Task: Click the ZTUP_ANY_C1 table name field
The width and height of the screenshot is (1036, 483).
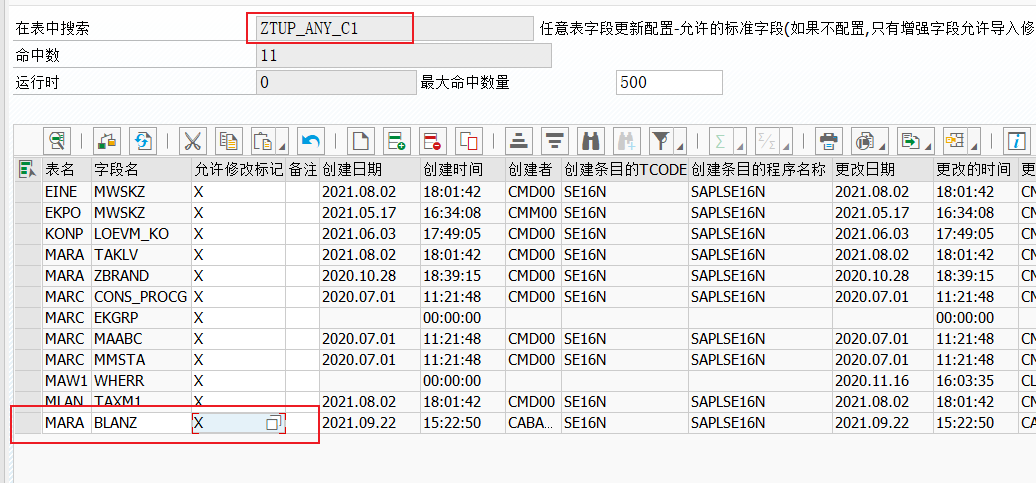Action: 394,28
